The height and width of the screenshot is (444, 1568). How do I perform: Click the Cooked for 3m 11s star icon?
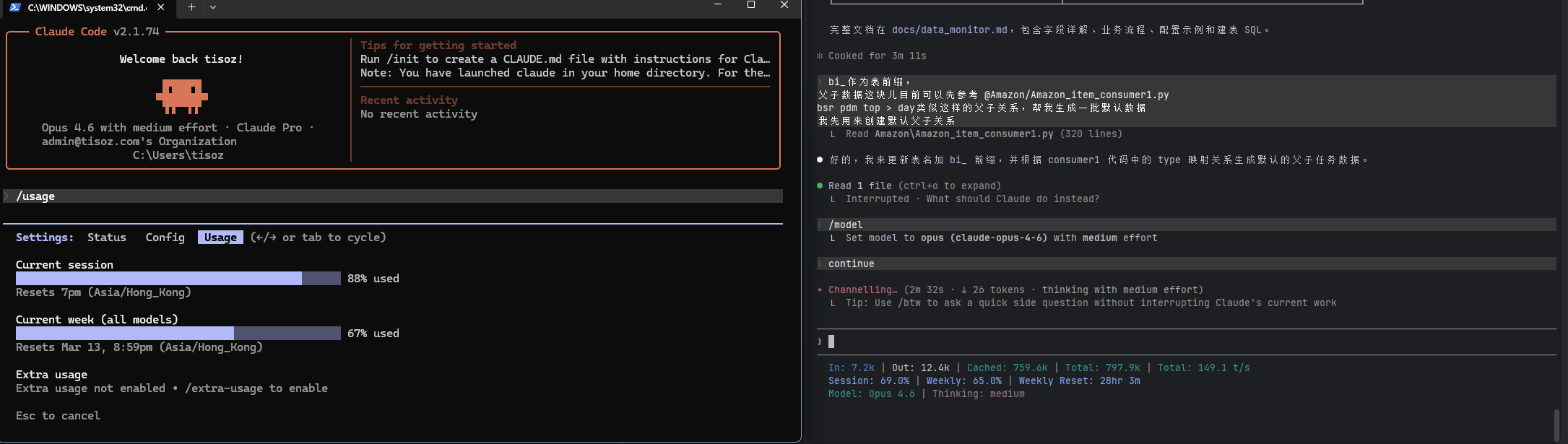[x=820, y=56]
